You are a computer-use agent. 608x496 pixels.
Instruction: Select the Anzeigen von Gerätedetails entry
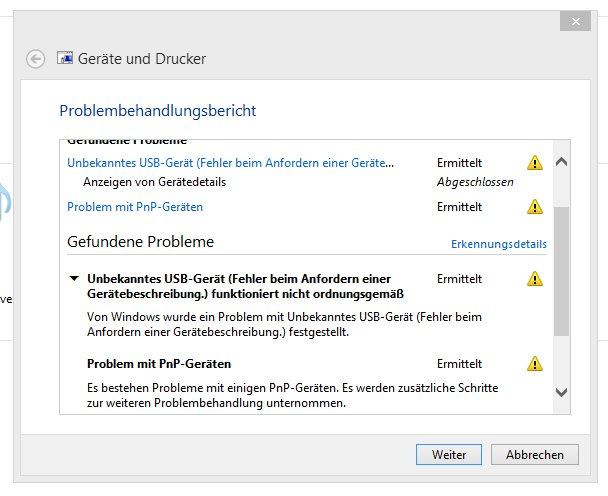click(x=154, y=182)
